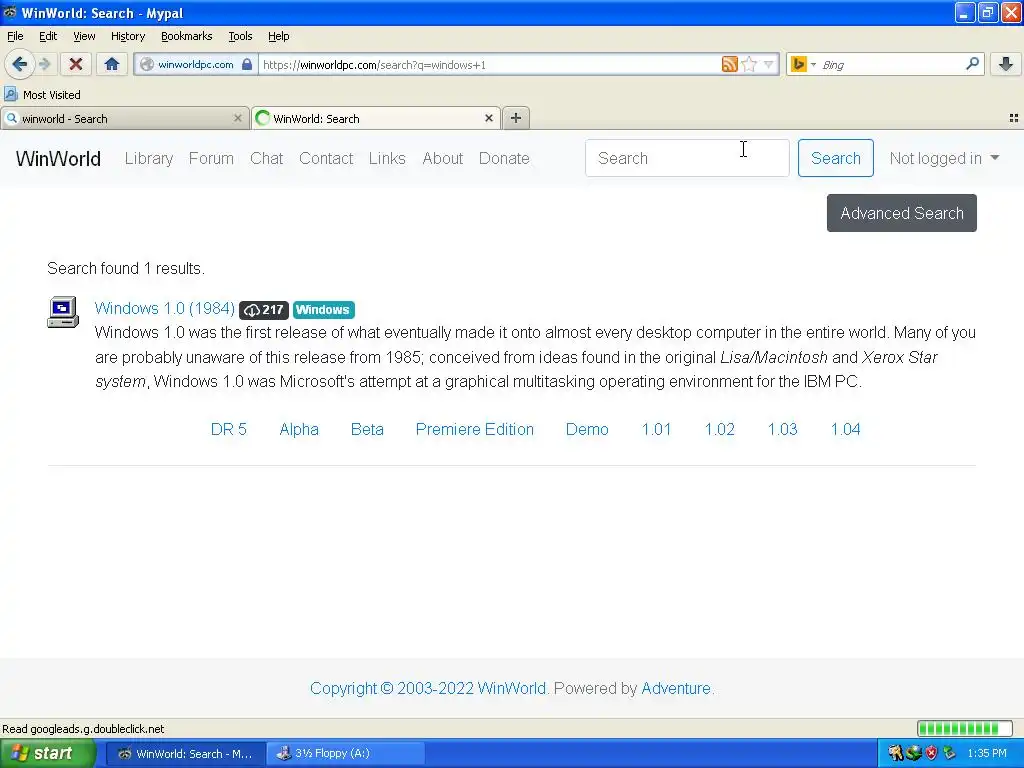The image size is (1024, 768).
Task: Click the WinWorld site search field
Action: point(687,158)
